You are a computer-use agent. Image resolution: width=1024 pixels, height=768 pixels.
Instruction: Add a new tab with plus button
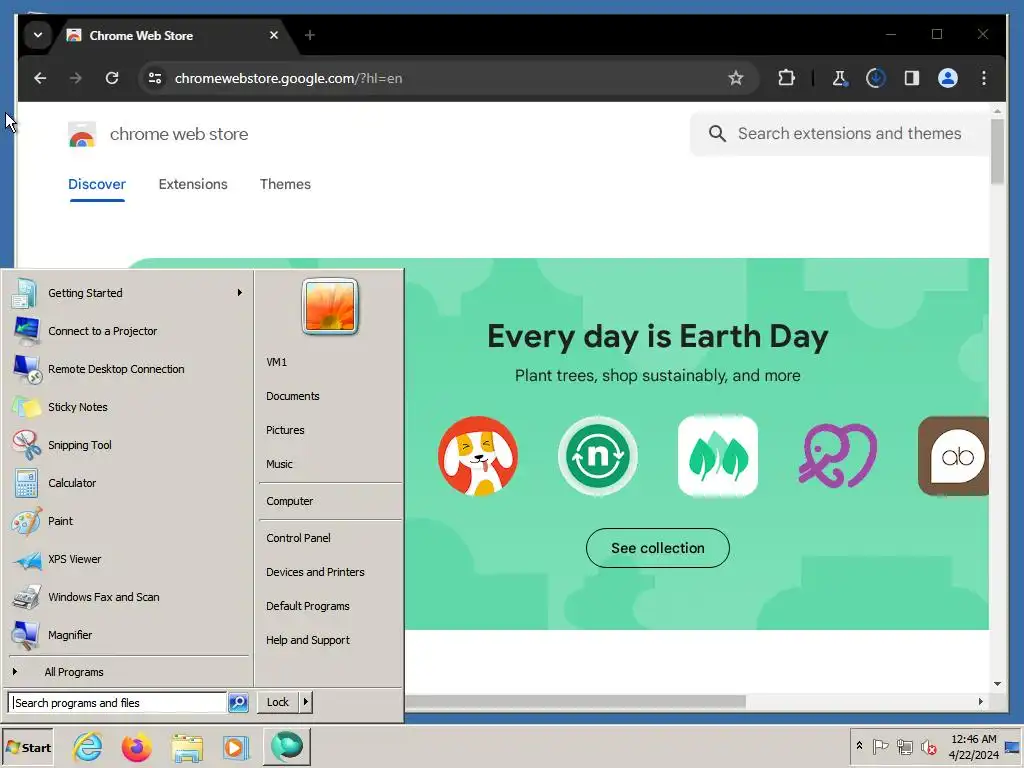[x=310, y=35]
